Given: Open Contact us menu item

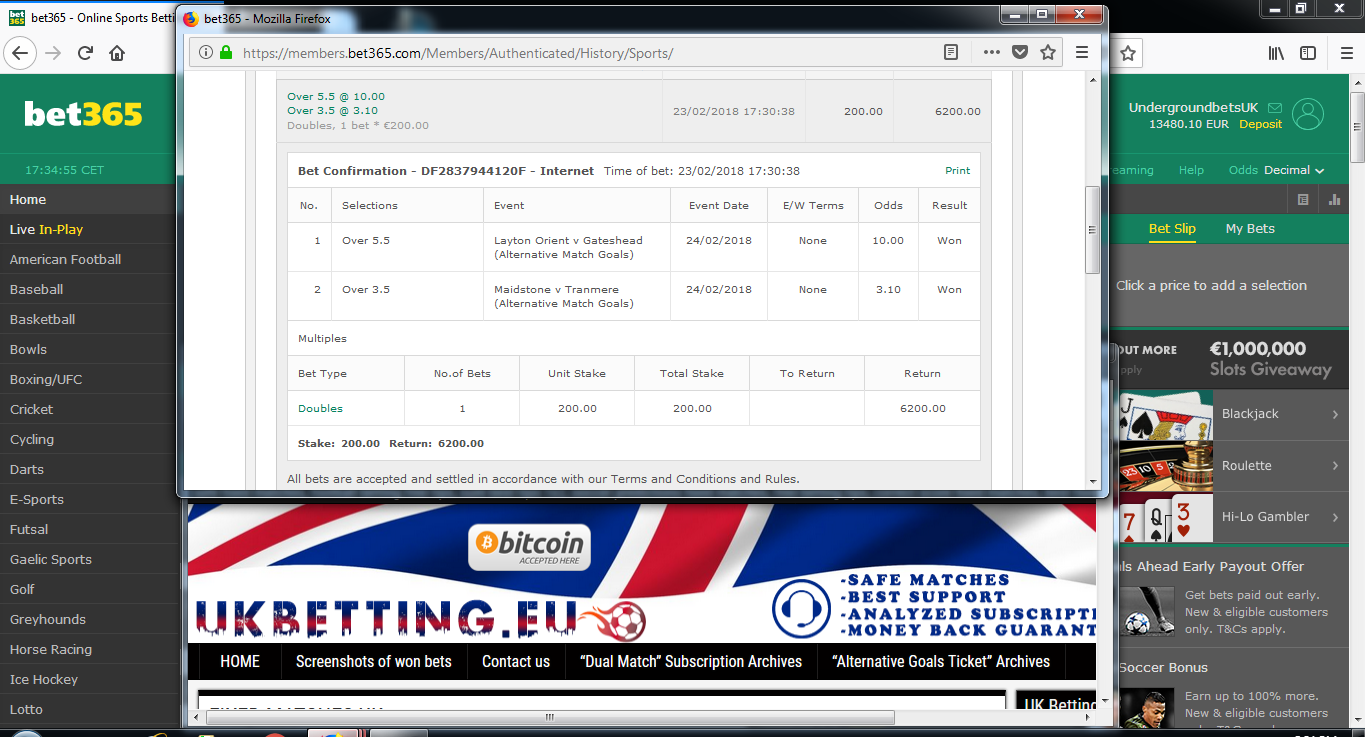Looking at the screenshot, I should point(516,661).
